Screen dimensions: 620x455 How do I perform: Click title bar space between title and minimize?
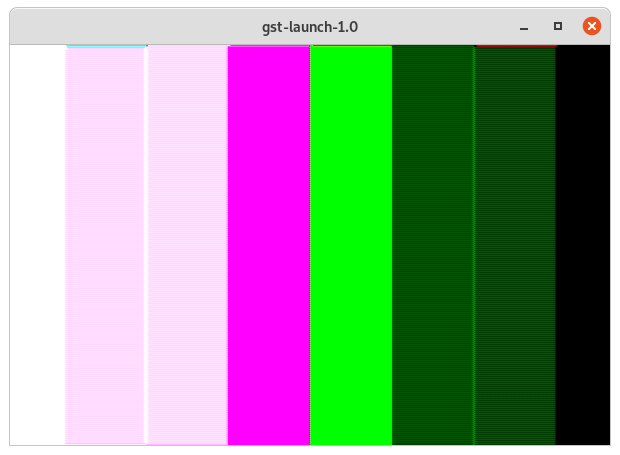coord(440,27)
